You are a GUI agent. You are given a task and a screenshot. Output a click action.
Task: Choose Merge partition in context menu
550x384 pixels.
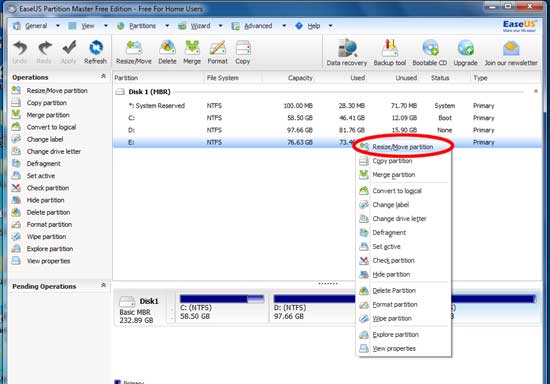403,175
